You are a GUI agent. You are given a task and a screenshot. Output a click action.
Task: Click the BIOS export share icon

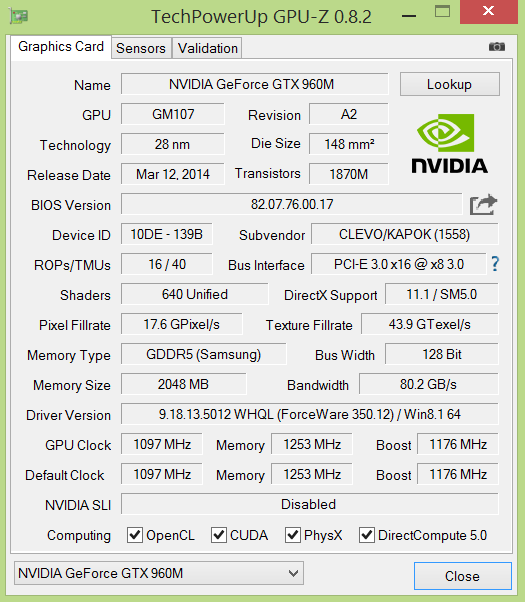tap(483, 205)
